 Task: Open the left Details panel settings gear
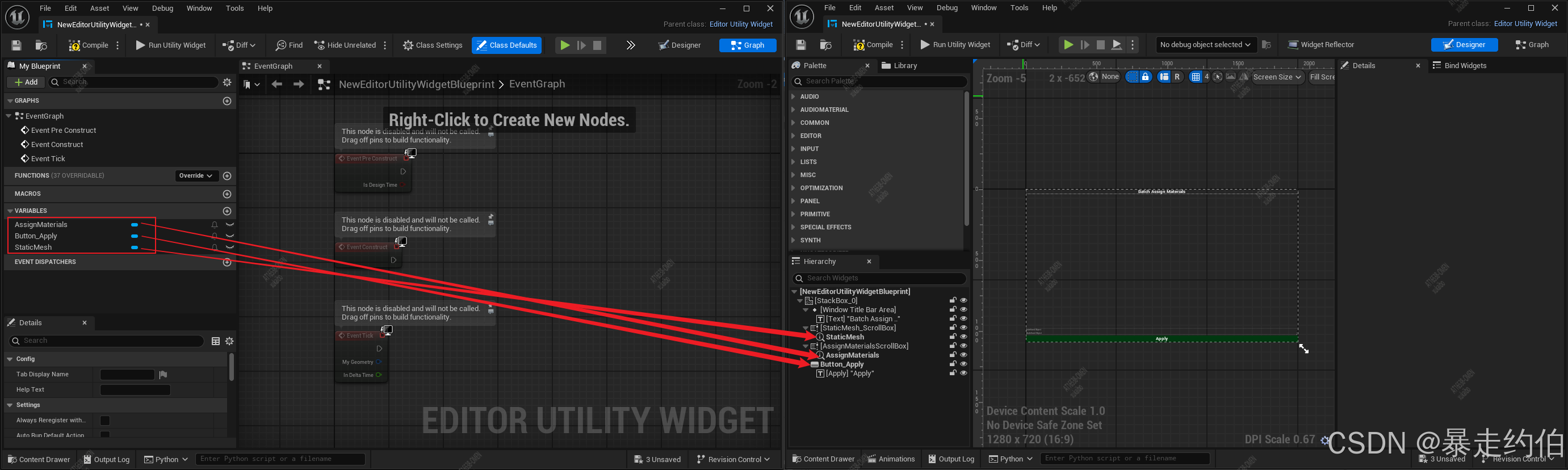[229, 341]
